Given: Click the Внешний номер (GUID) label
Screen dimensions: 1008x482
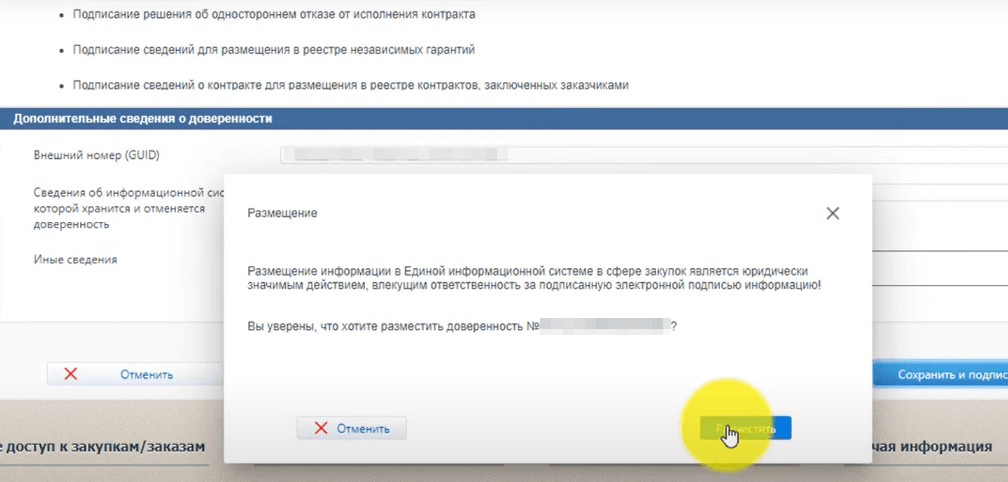Looking at the screenshot, I should pos(96,155).
